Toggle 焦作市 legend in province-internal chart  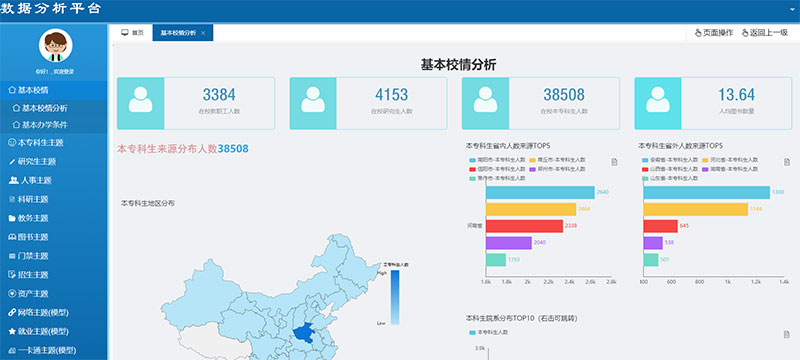pyautogui.click(x=496, y=178)
